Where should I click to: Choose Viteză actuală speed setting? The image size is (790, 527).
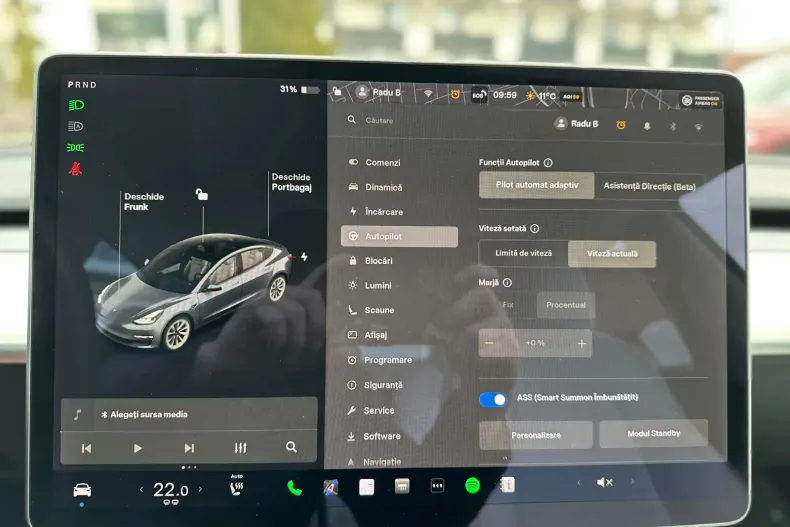pyautogui.click(x=612, y=253)
